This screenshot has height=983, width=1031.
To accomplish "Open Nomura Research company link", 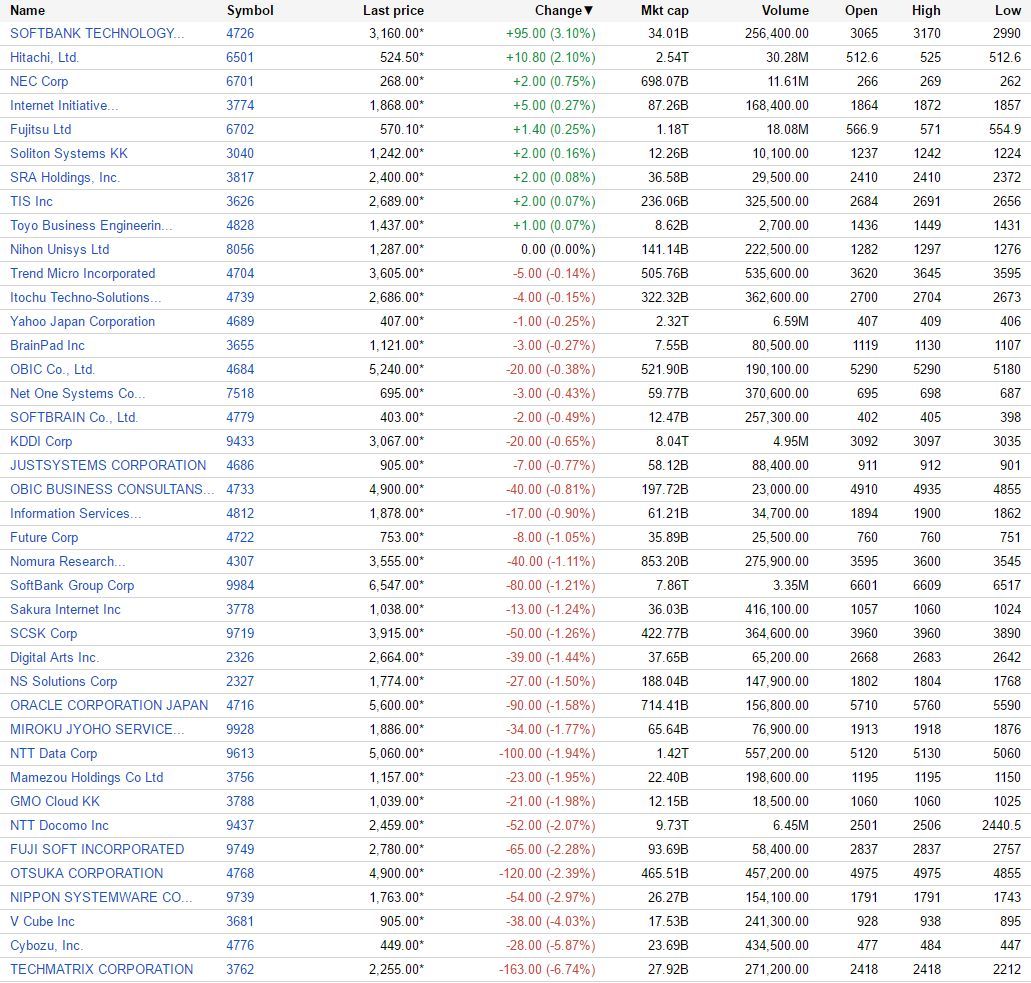I will [x=68, y=562].
